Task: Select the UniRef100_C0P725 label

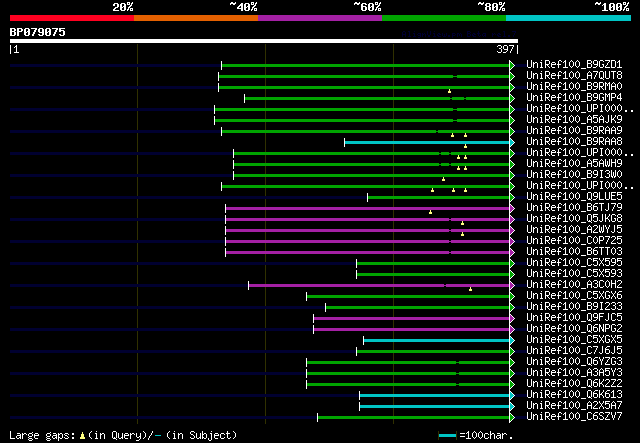Action: (x=574, y=241)
